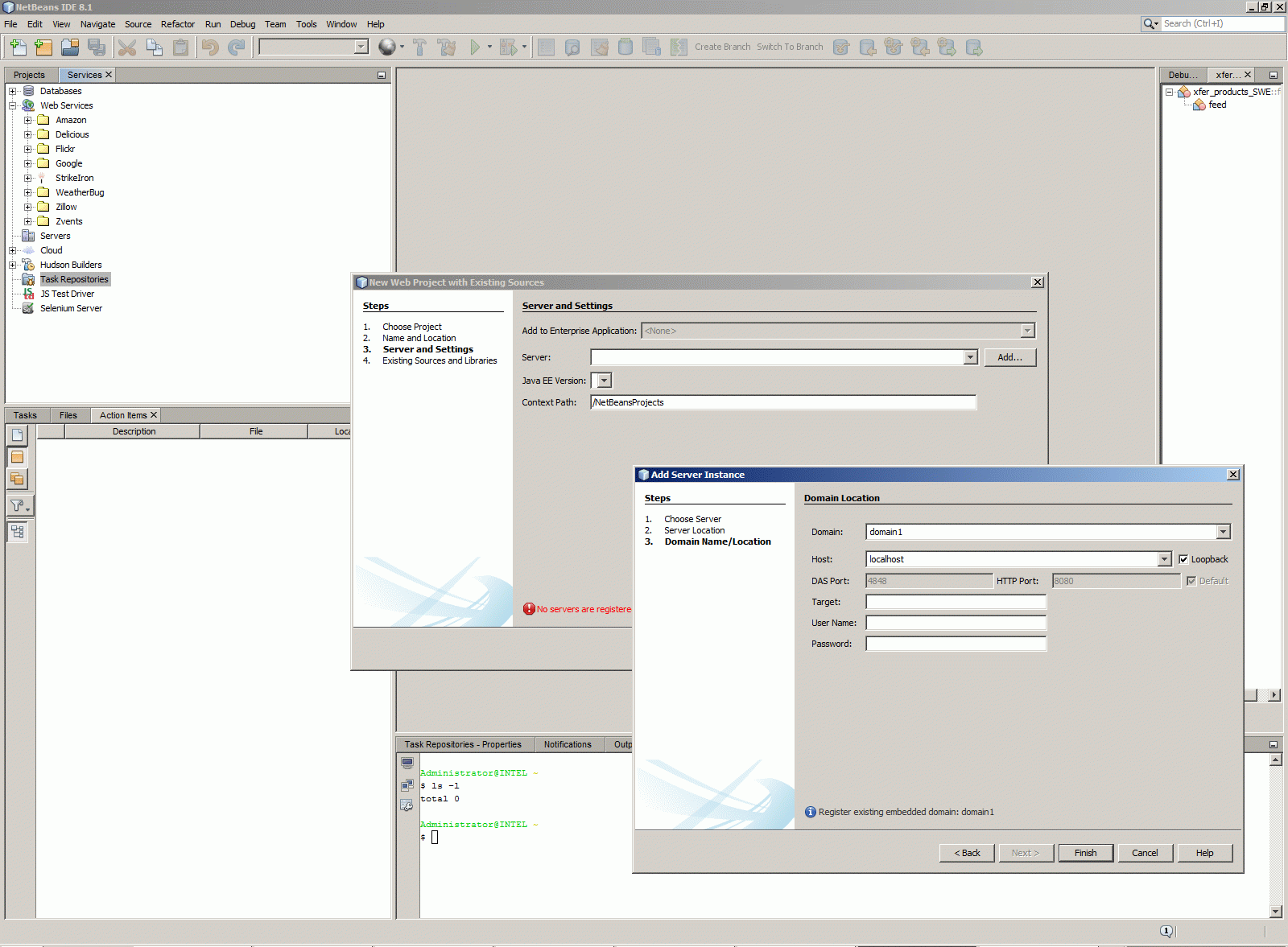The image size is (1288, 947).
Task: Click the Undo toolbar icon
Action: [x=210, y=47]
